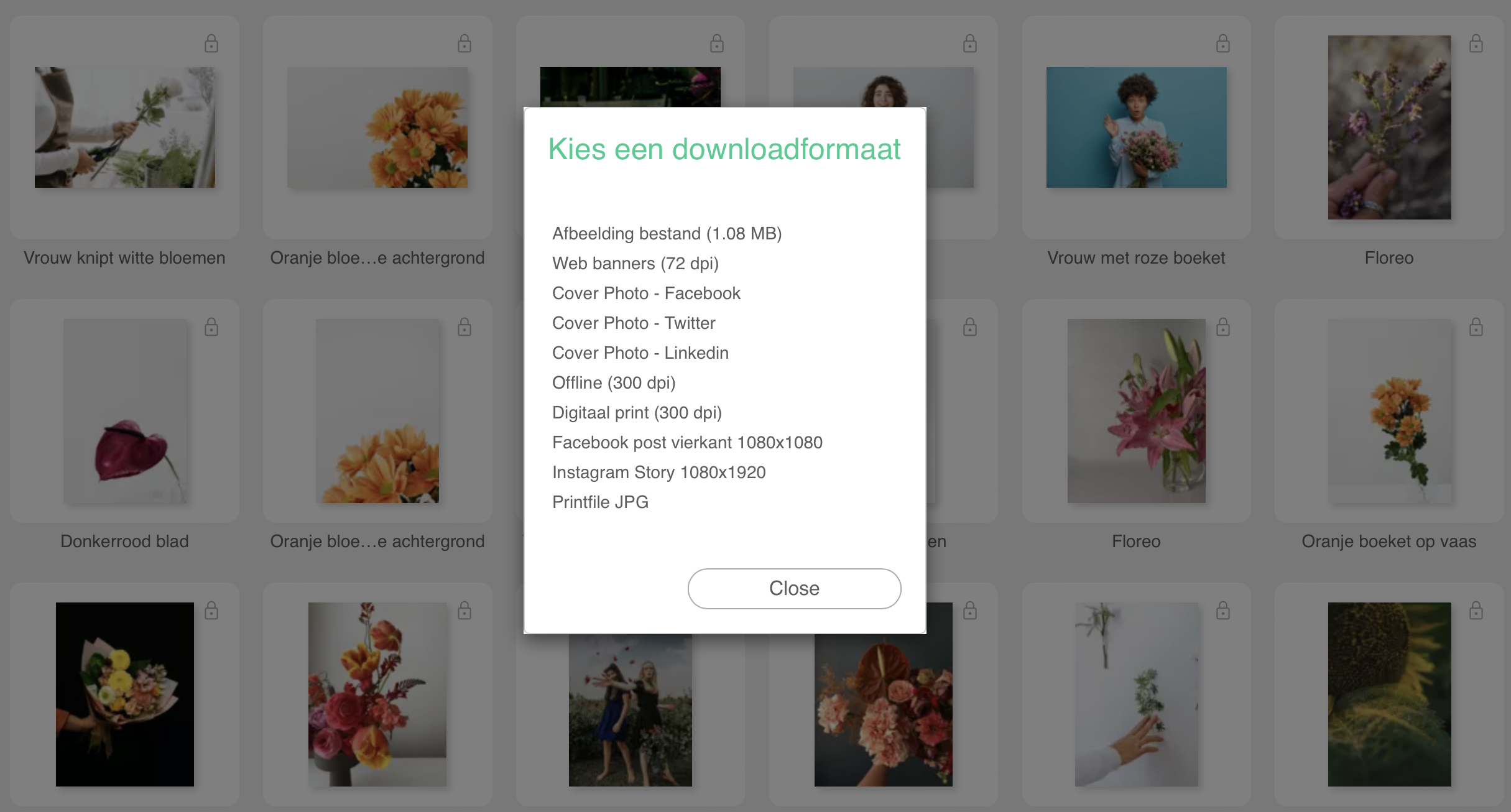
Task: Click lock icon on Vrouw knipt witte bloemen
Action: click(x=211, y=44)
